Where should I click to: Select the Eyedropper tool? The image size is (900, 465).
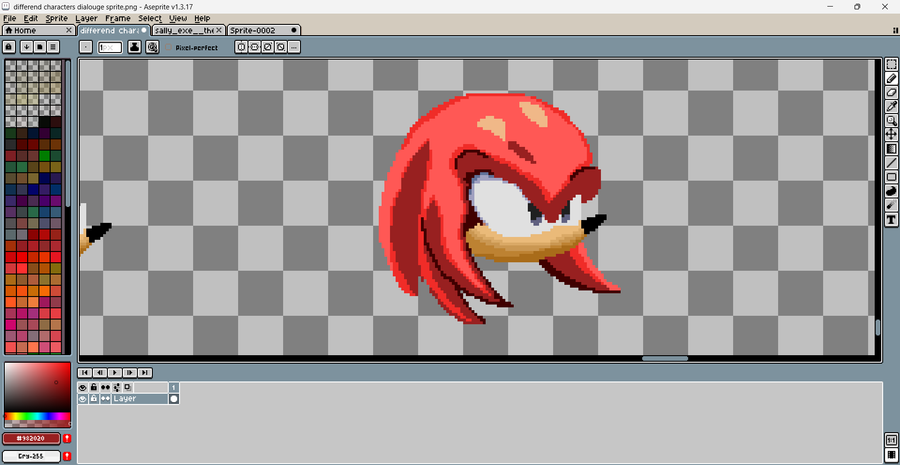[x=891, y=107]
